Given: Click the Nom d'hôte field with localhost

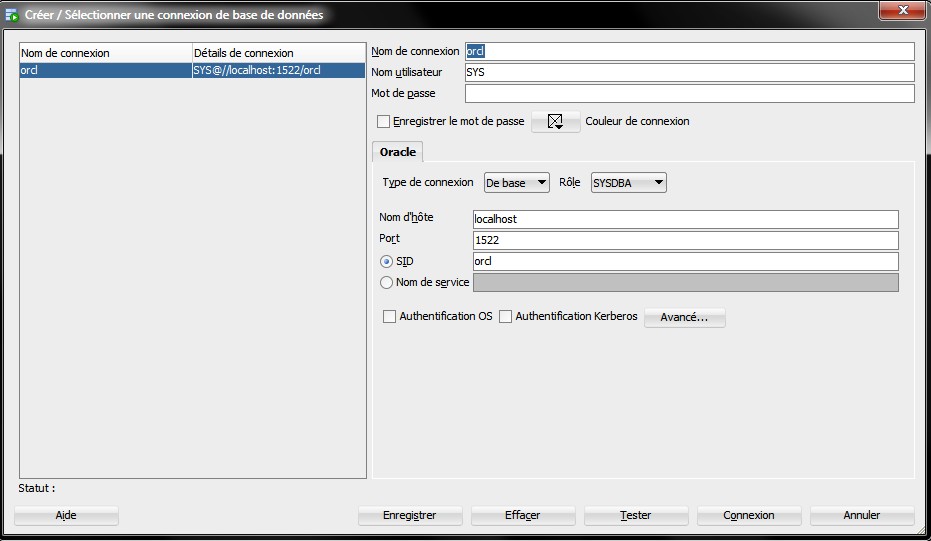Looking at the screenshot, I should click(x=686, y=219).
